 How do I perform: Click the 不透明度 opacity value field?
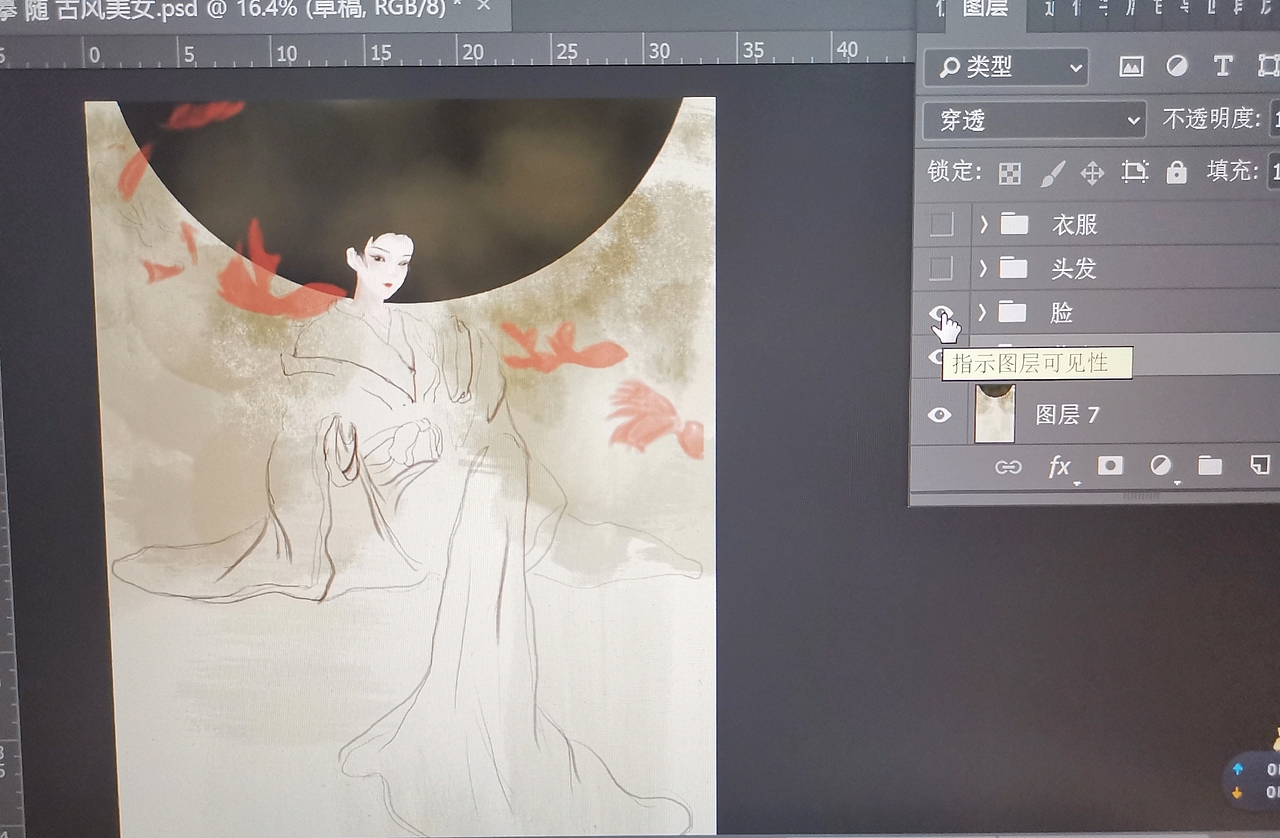click(x=1275, y=119)
